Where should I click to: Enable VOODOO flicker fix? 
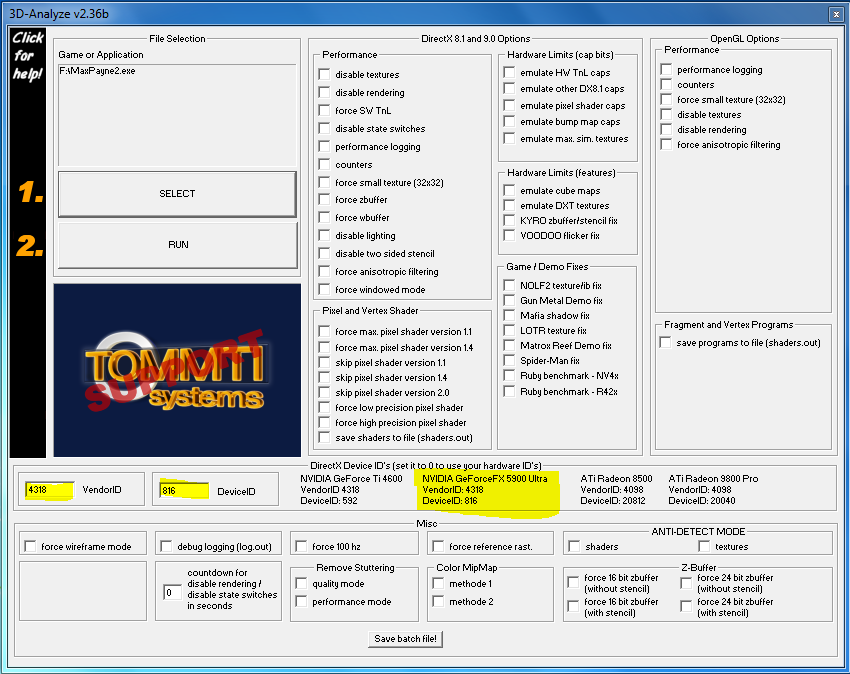click(509, 235)
